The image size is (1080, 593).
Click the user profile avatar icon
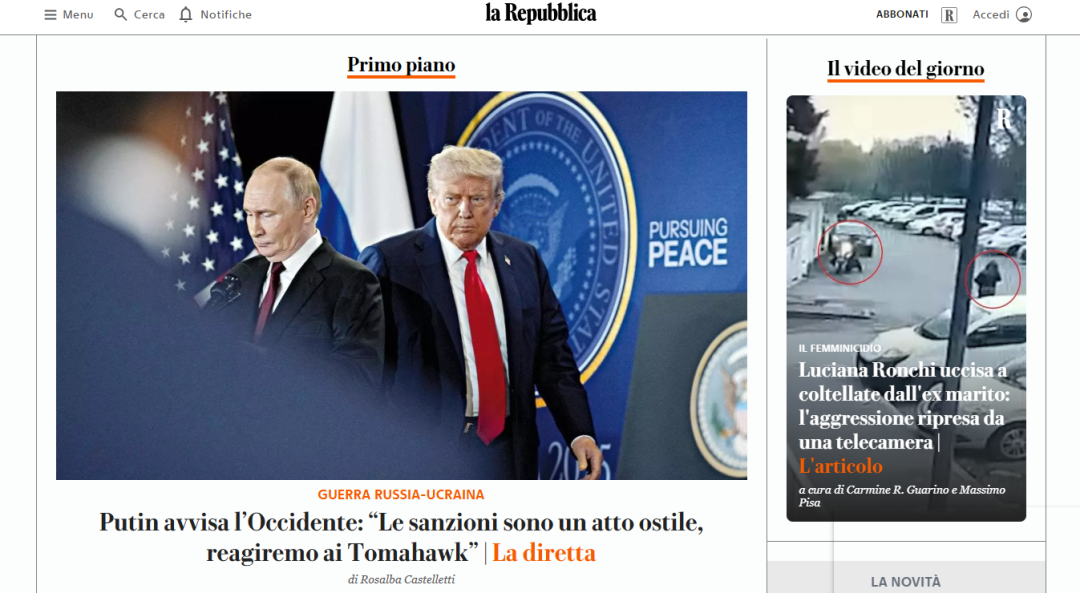pos(1024,14)
